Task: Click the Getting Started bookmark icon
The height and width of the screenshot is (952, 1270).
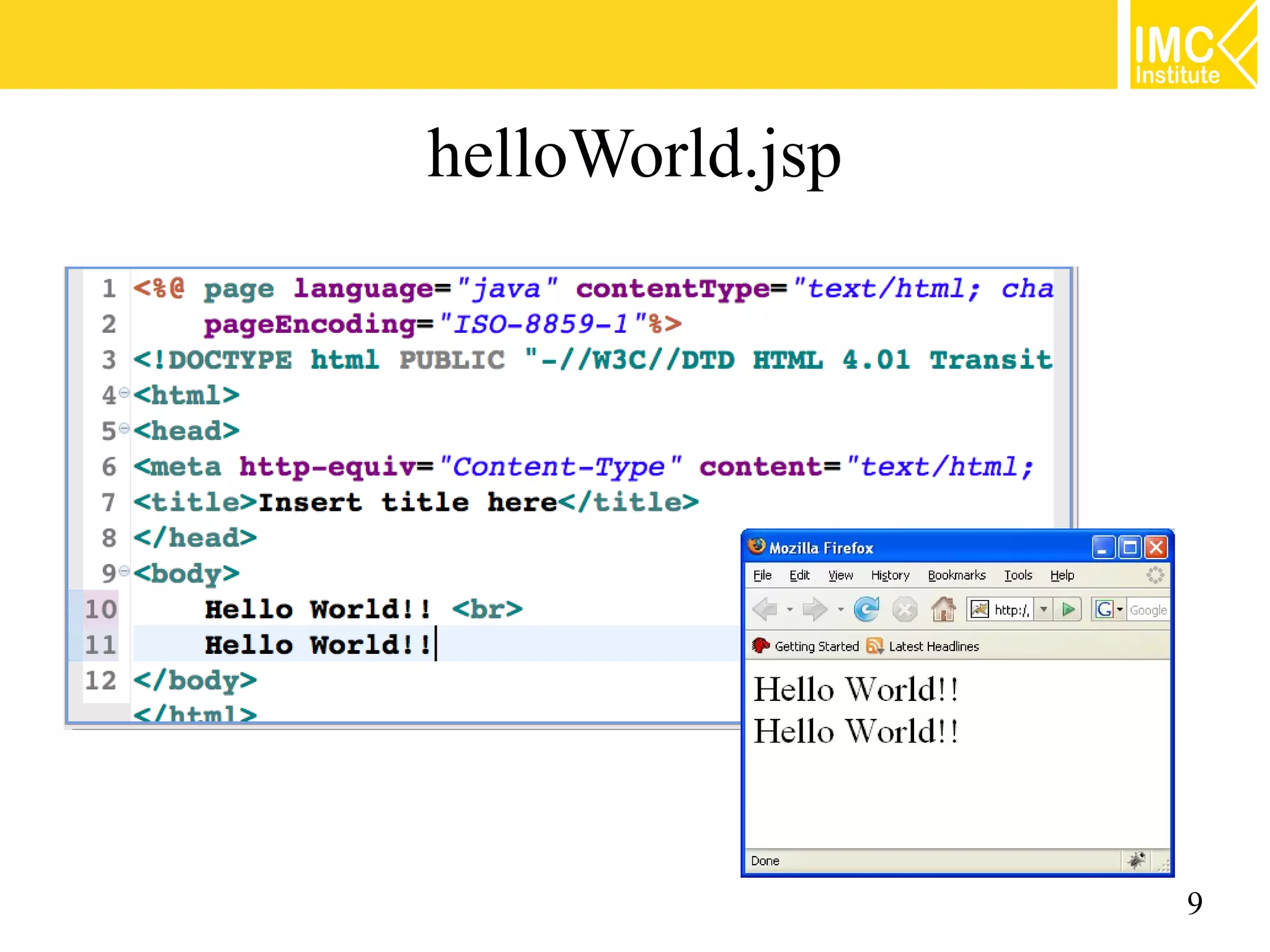Action: coord(760,646)
